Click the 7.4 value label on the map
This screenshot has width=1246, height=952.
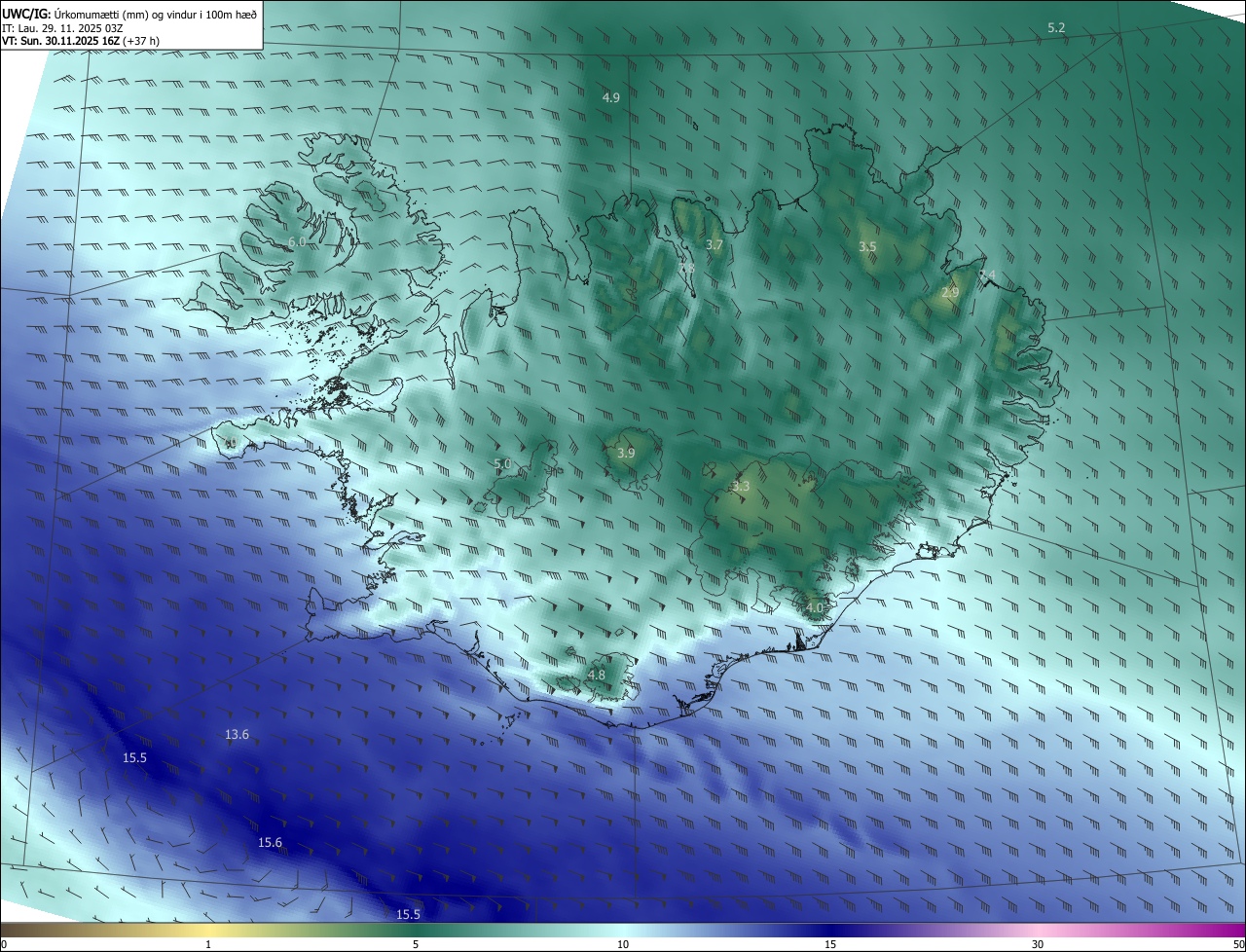987,275
